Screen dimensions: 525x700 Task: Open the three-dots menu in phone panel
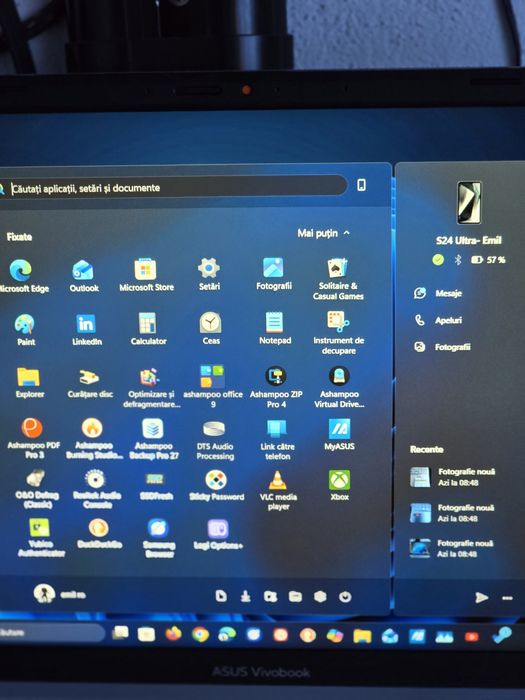(x=507, y=598)
